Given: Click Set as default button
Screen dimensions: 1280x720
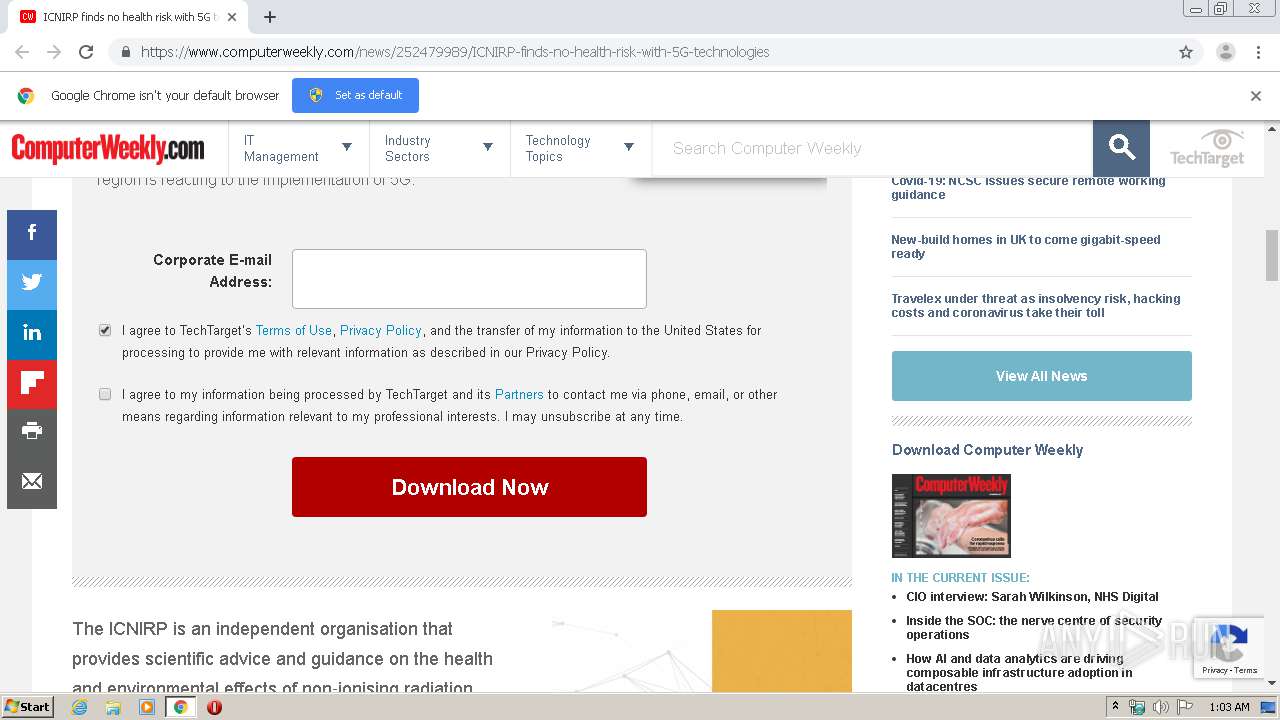Looking at the screenshot, I should (x=355, y=96).
